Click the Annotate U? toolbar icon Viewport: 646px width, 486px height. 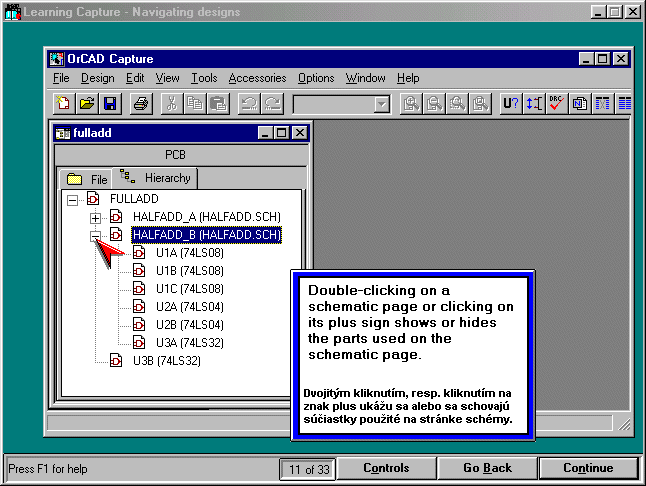pyautogui.click(x=511, y=103)
